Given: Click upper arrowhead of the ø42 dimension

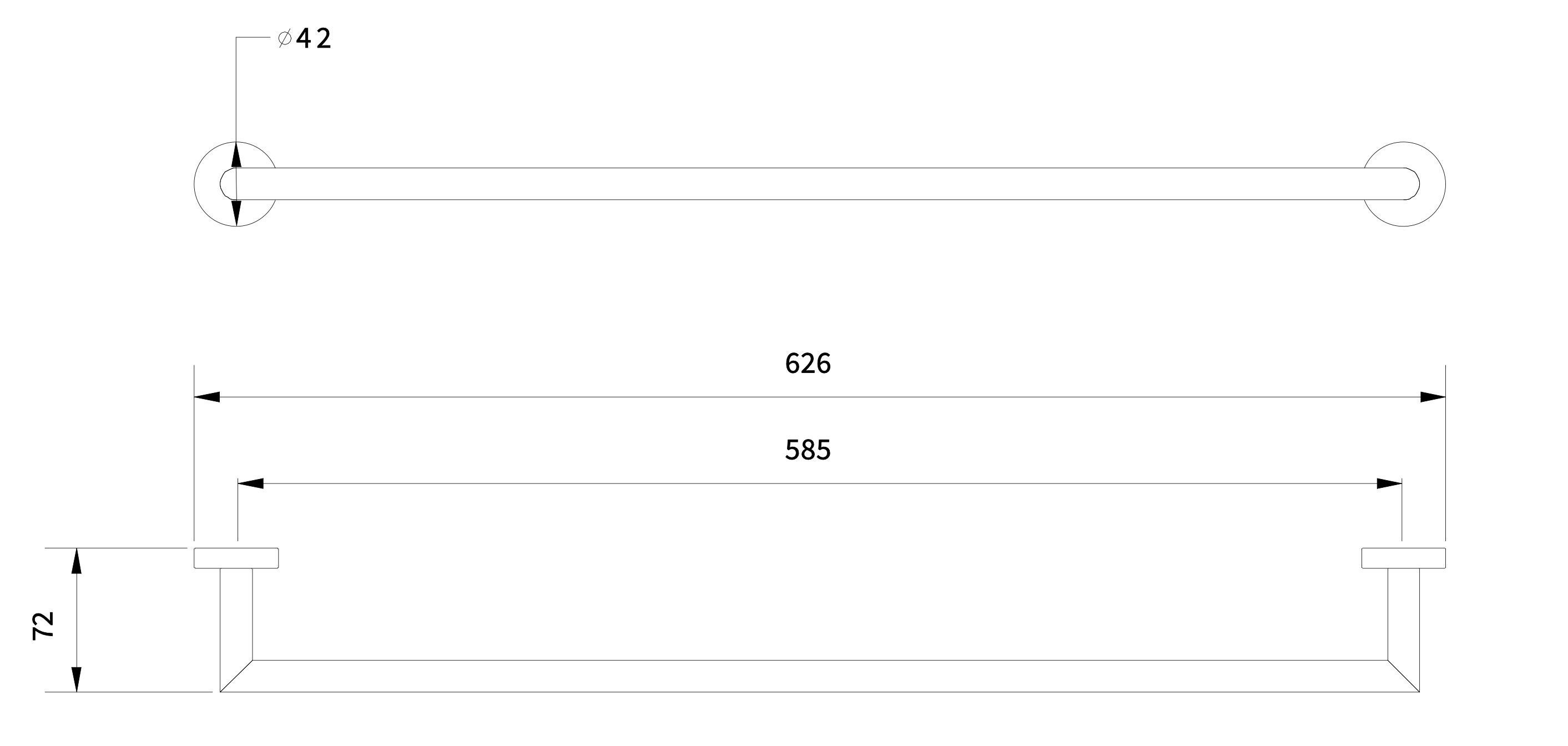Looking at the screenshot, I should coord(237,154).
